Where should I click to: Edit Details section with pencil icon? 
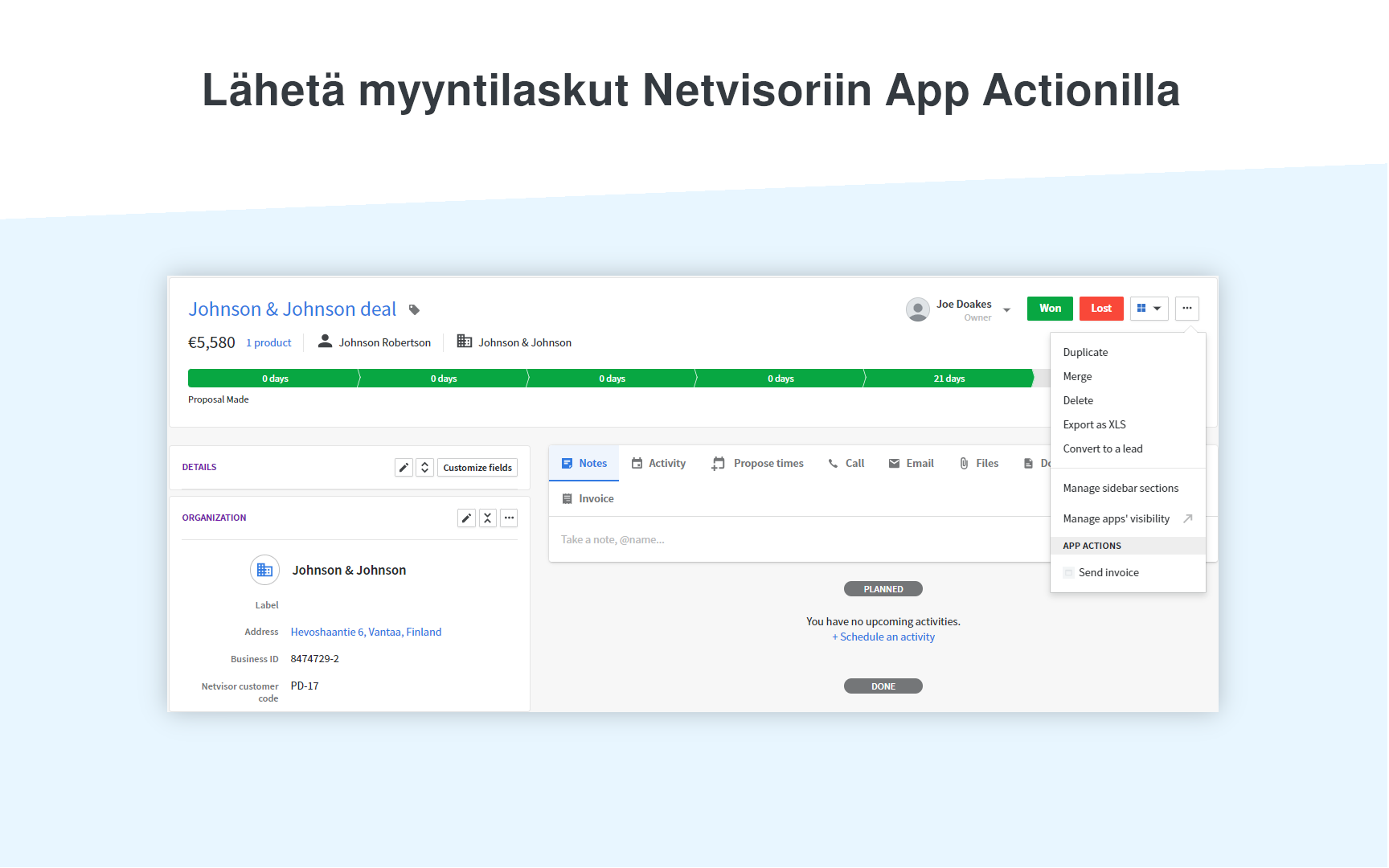pos(404,468)
